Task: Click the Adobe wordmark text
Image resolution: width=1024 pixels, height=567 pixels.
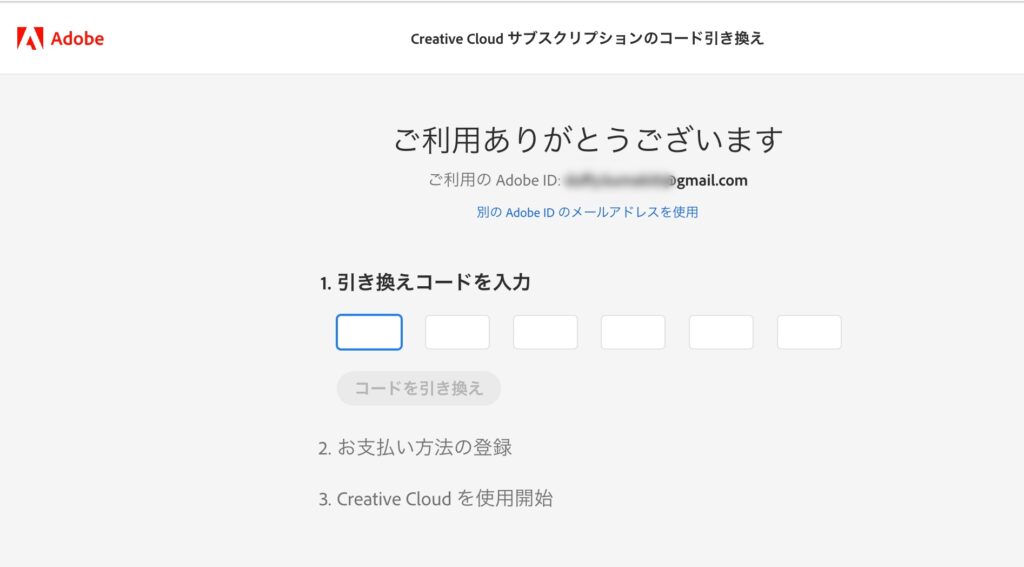Action: (77, 39)
